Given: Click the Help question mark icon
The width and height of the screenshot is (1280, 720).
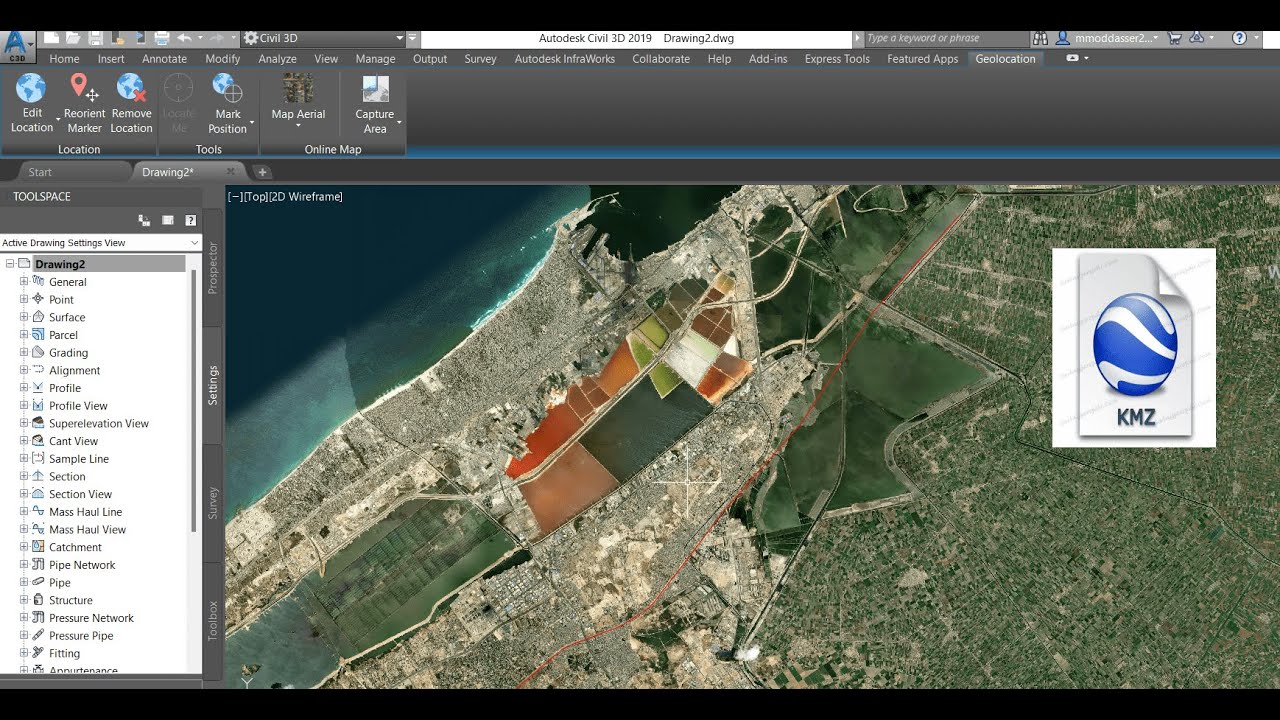Looking at the screenshot, I should click(1239, 38).
